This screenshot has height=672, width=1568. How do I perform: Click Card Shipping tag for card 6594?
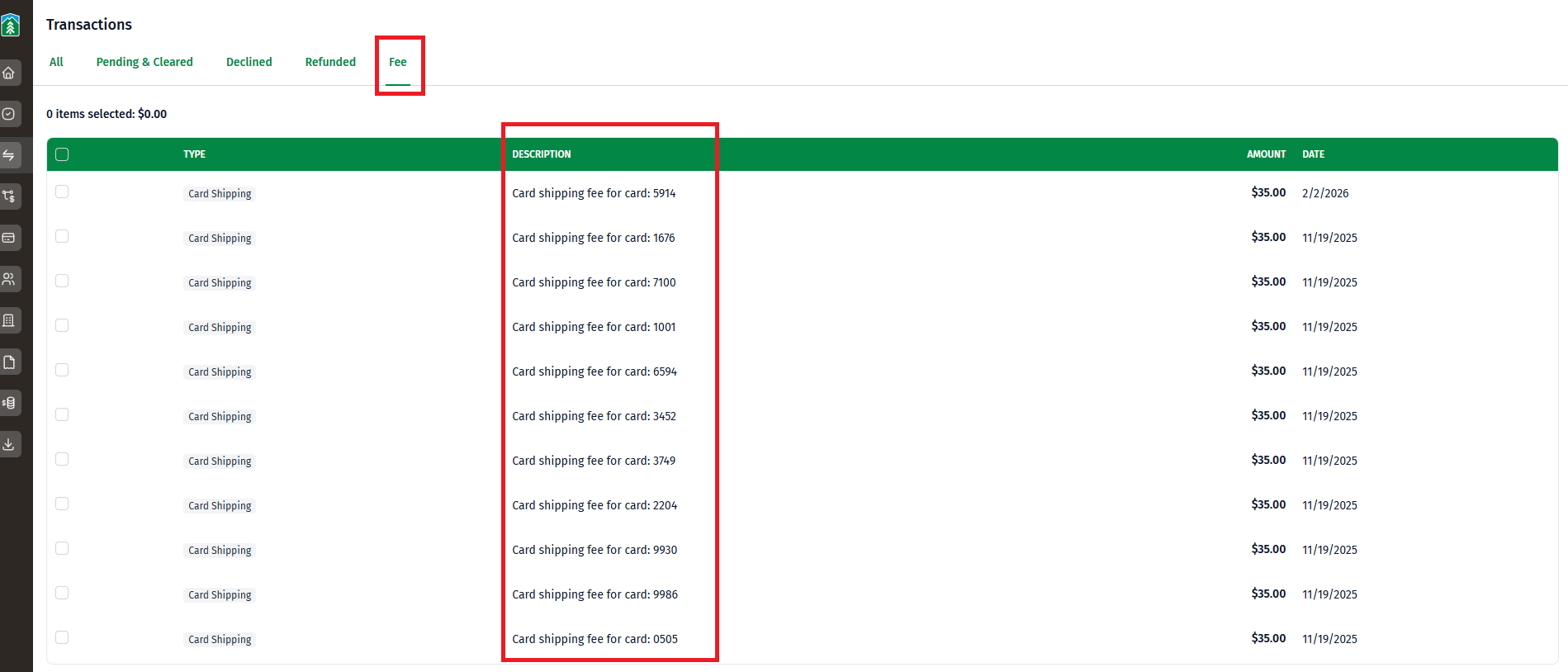click(220, 372)
